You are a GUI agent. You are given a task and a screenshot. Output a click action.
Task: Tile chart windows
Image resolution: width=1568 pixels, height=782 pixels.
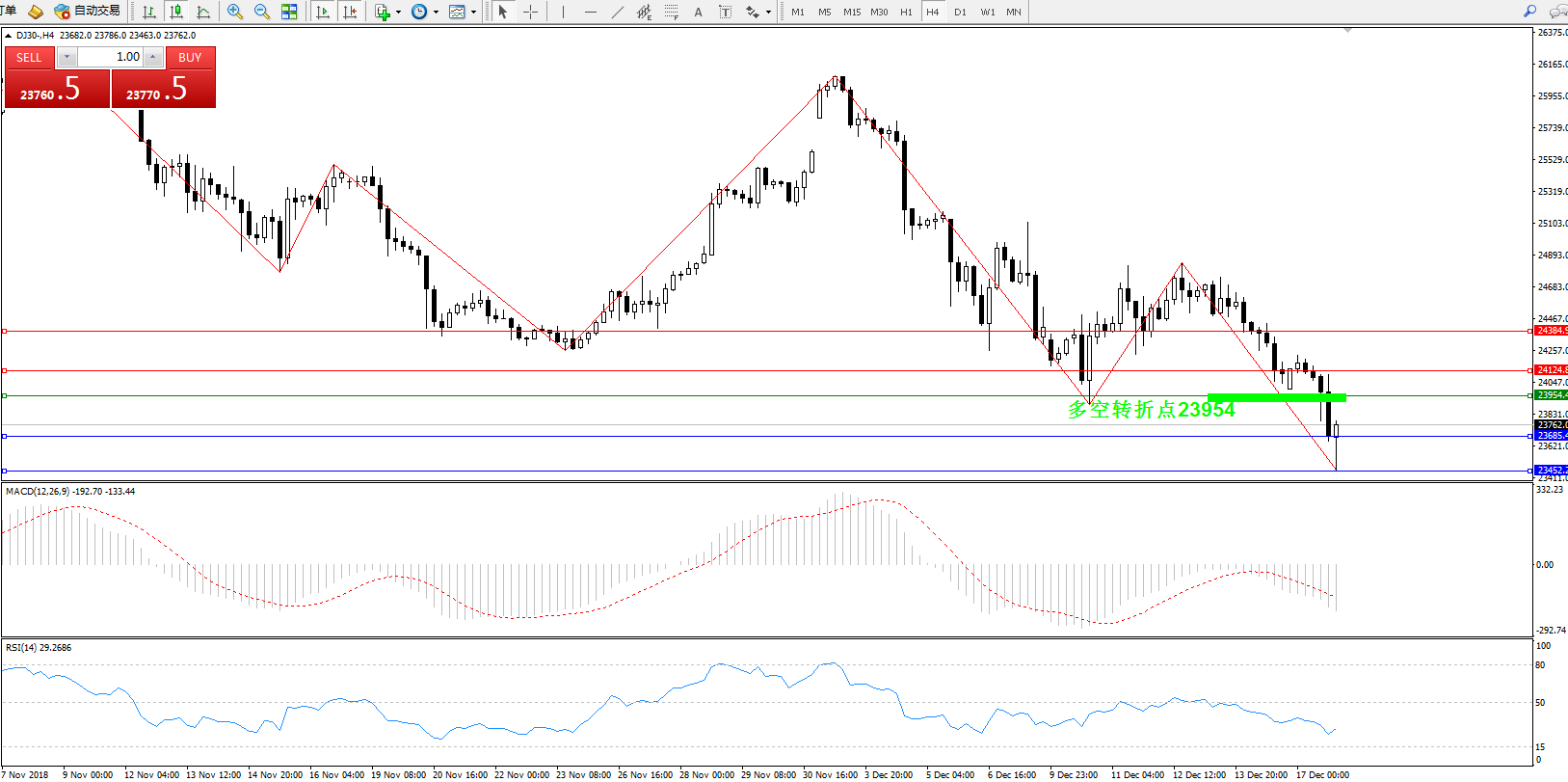coord(289,12)
